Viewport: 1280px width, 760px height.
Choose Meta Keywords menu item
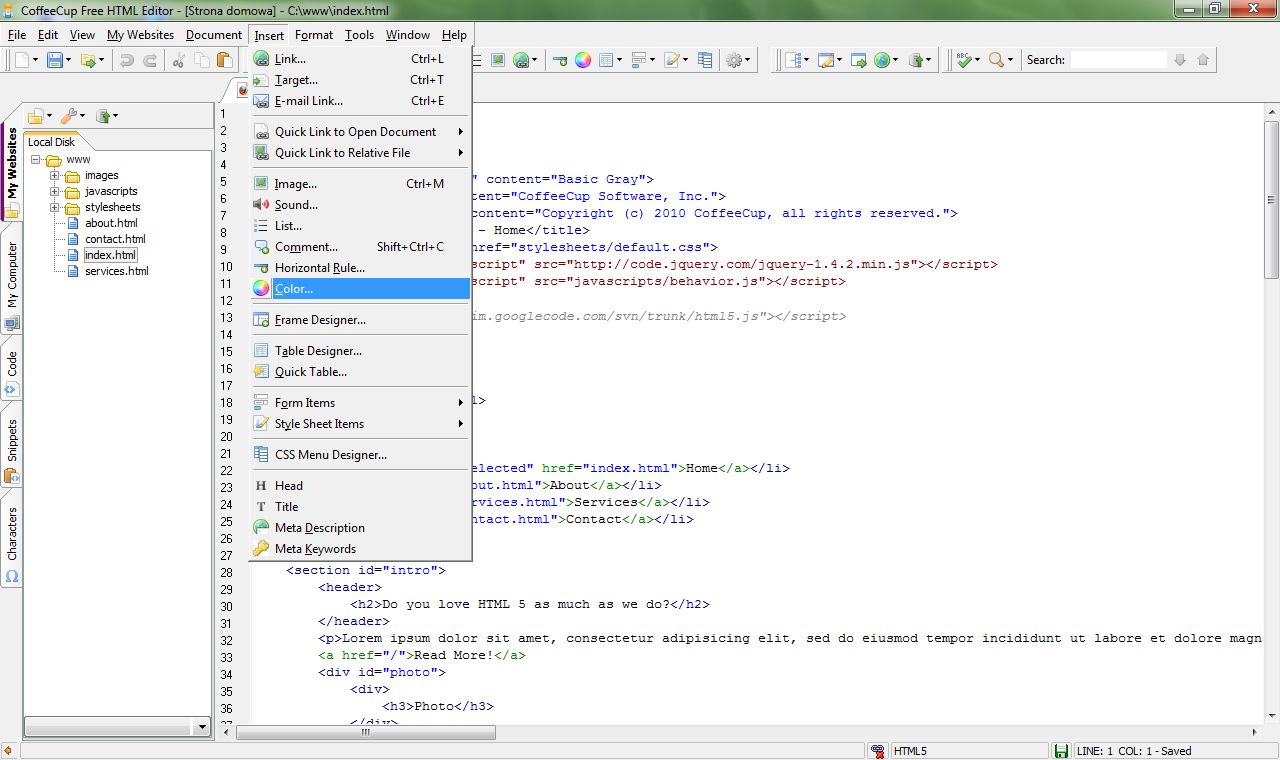(360, 549)
